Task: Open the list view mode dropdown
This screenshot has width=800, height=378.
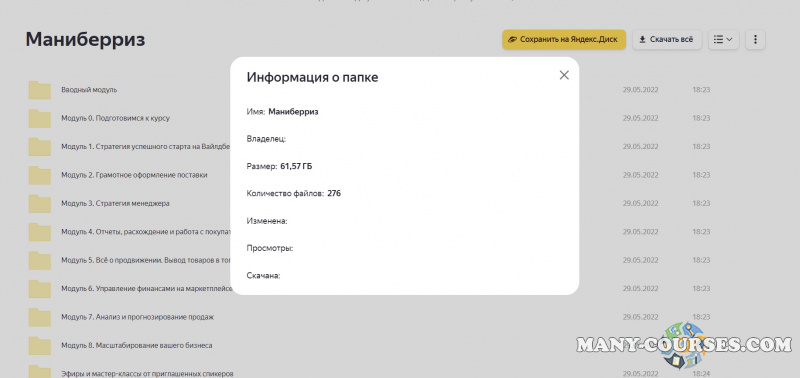Action: [x=723, y=39]
